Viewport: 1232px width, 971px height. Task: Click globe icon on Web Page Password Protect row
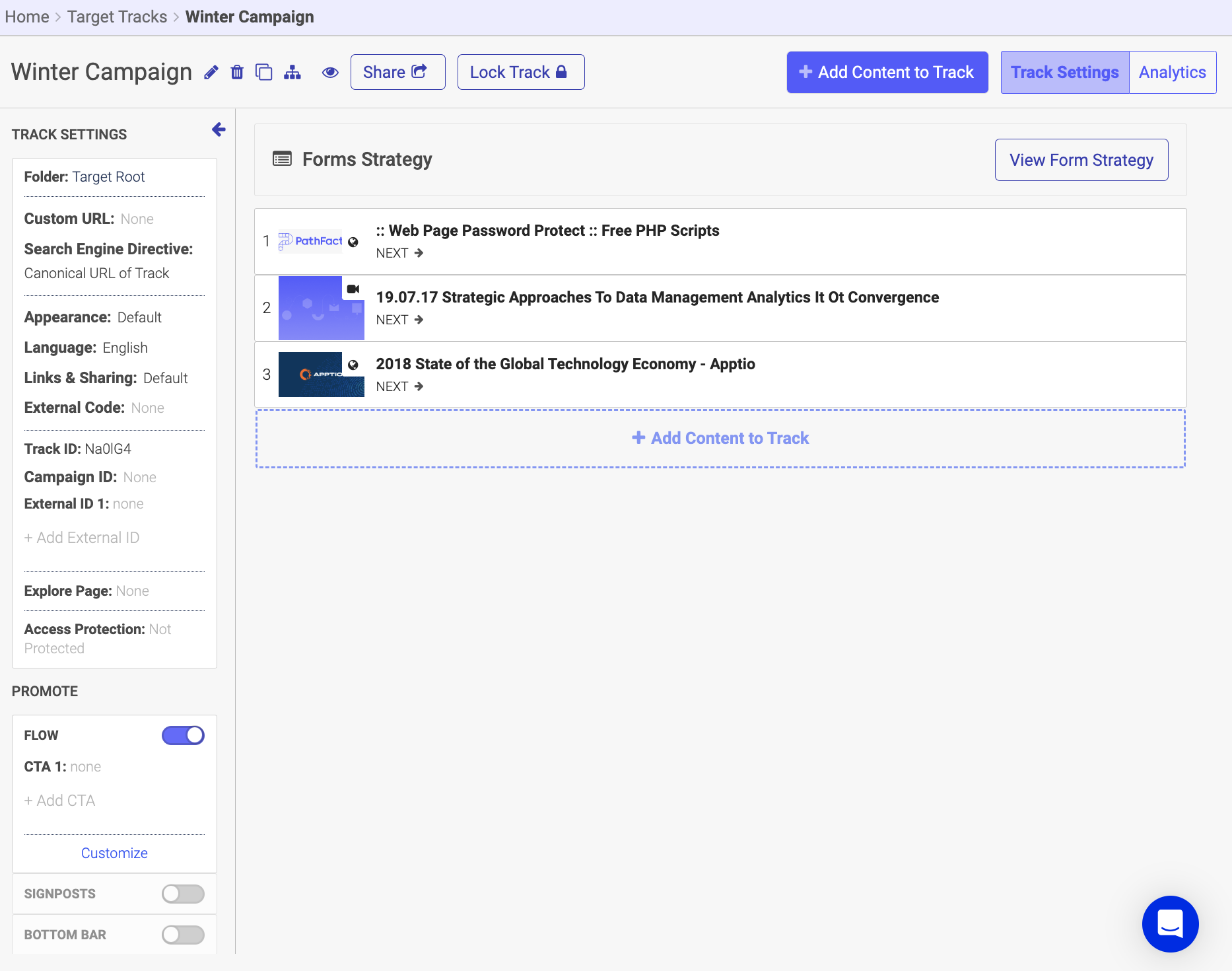click(353, 242)
